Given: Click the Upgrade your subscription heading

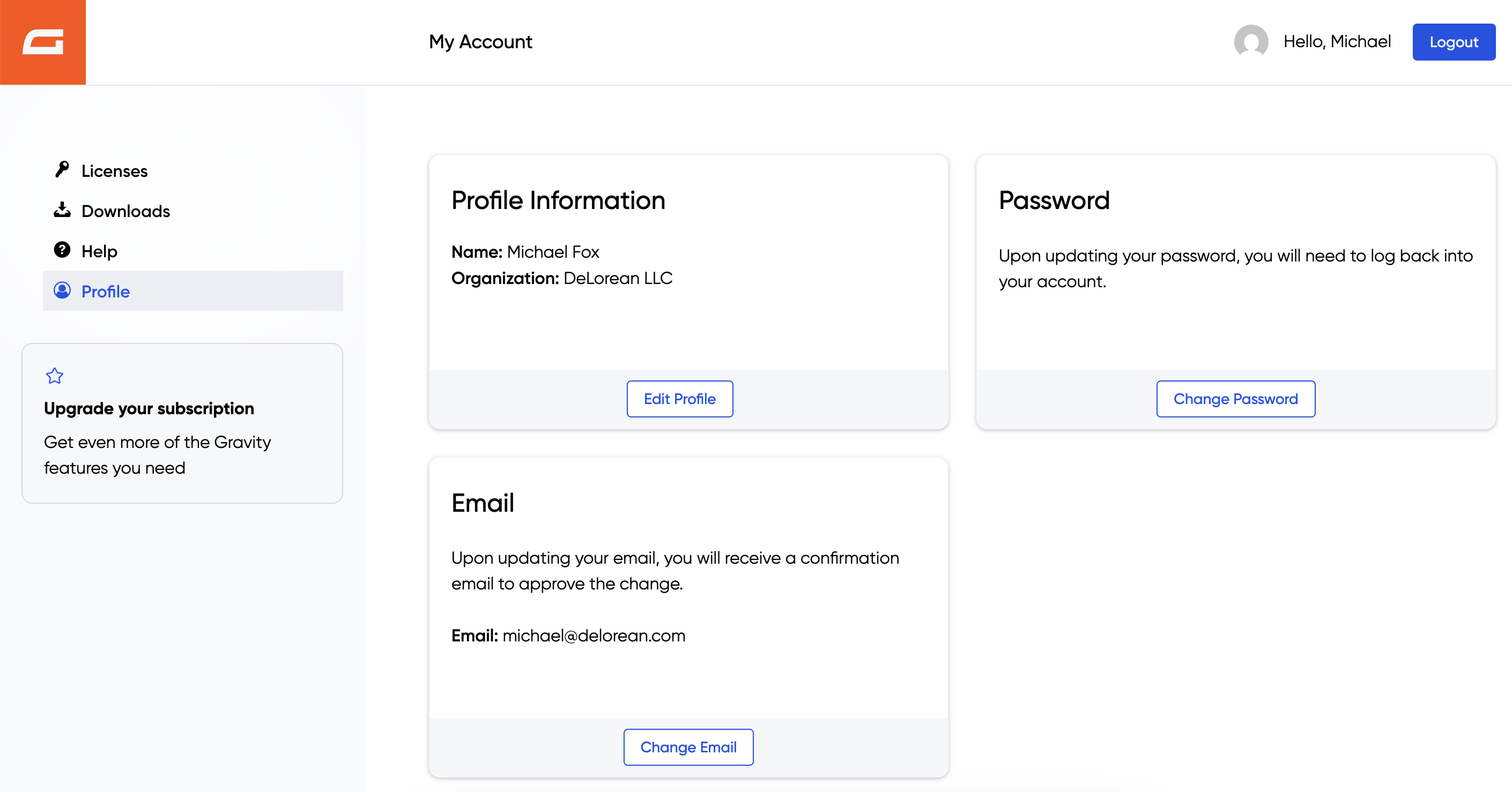Looking at the screenshot, I should click(149, 409).
